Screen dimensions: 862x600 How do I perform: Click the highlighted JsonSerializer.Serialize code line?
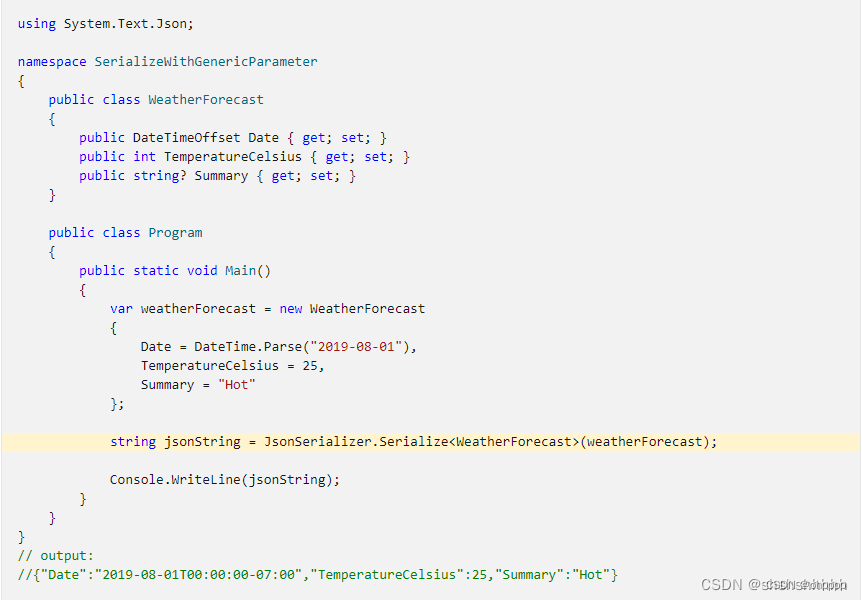pyautogui.click(x=413, y=442)
